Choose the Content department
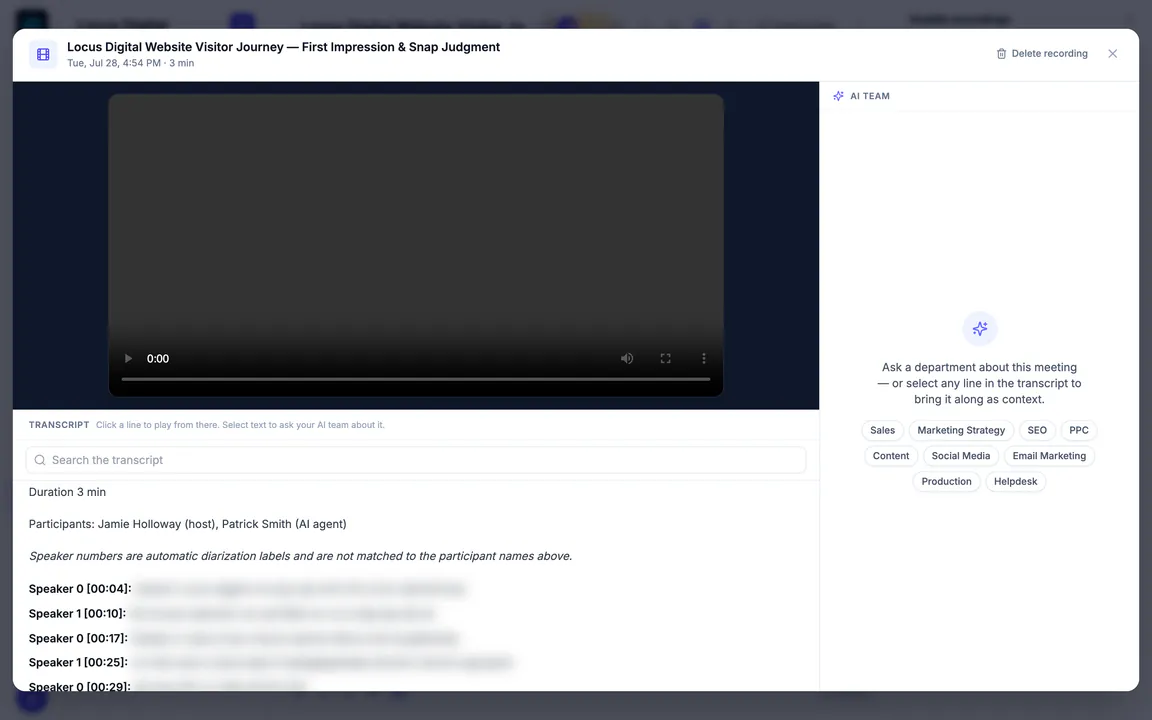1152x720 pixels. click(x=890, y=456)
